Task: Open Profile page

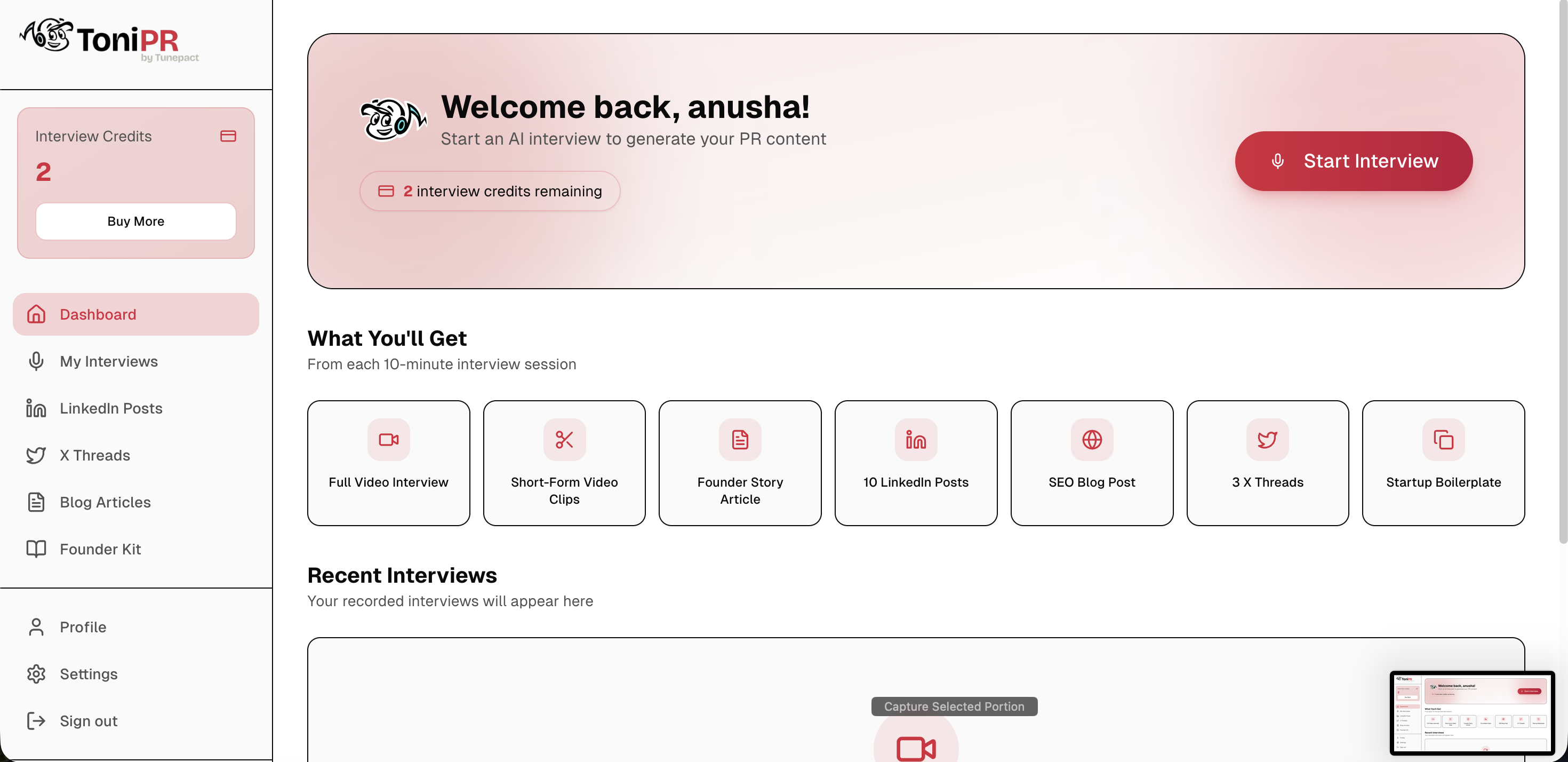Action: (136, 627)
